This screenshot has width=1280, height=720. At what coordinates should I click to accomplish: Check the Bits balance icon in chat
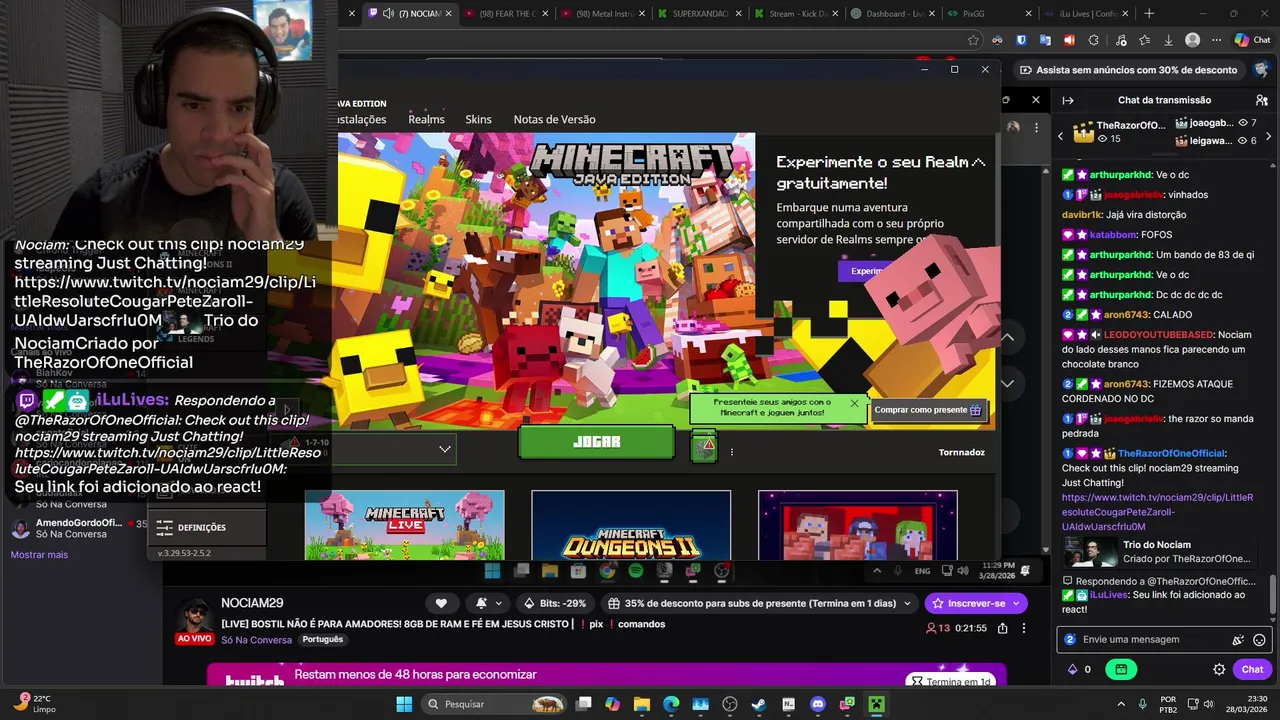click(1073, 670)
